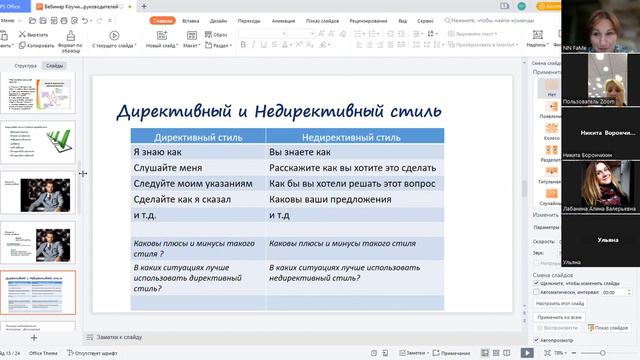Toggle Italic formatting icon
Image resolution: width=640 pixels, height=360 pixels.
tap(253, 44)
